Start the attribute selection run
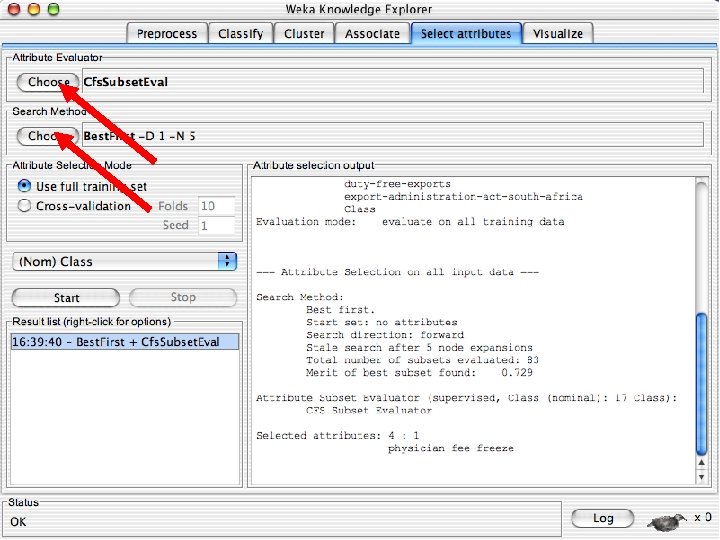720x540 pixels. tap(66, 298)
